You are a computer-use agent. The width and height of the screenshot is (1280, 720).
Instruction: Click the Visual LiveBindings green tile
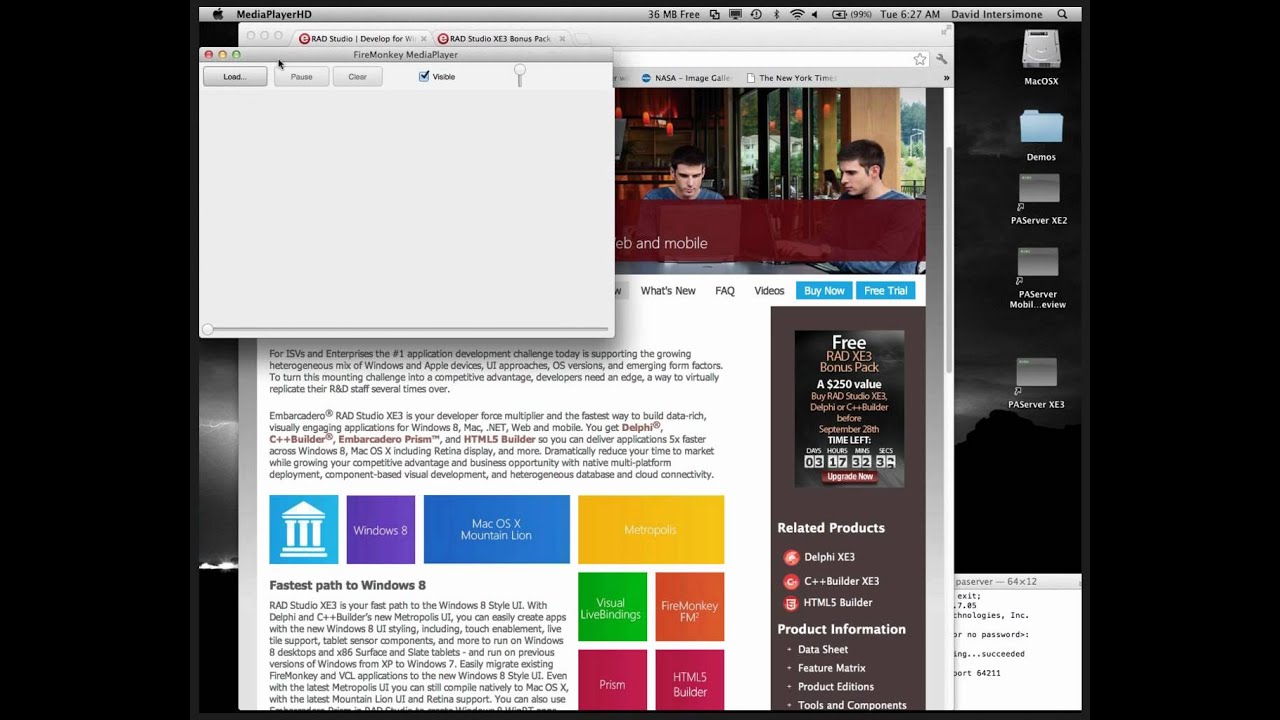(612, 607)
